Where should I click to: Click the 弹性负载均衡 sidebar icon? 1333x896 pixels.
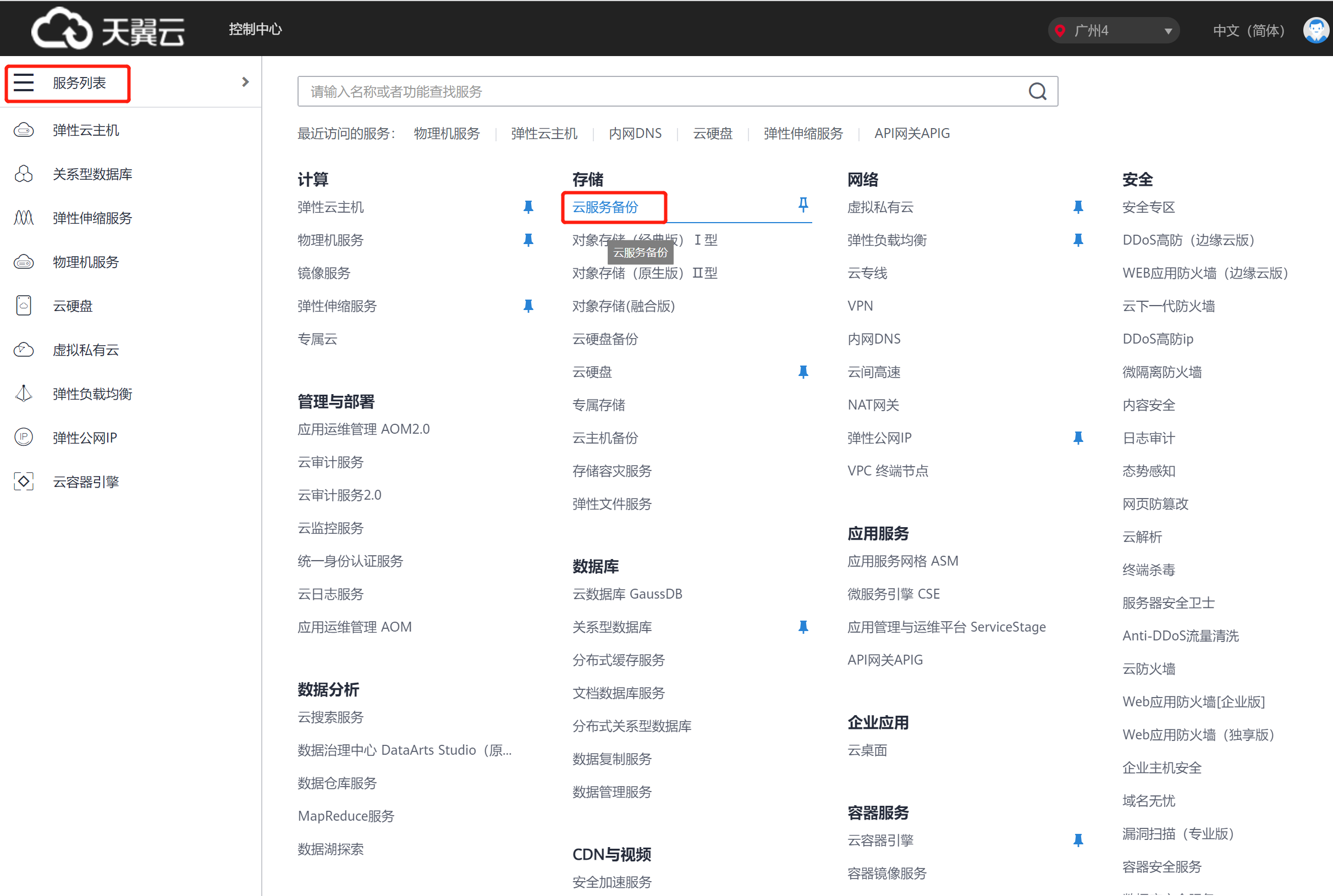[x=25, y=393]
